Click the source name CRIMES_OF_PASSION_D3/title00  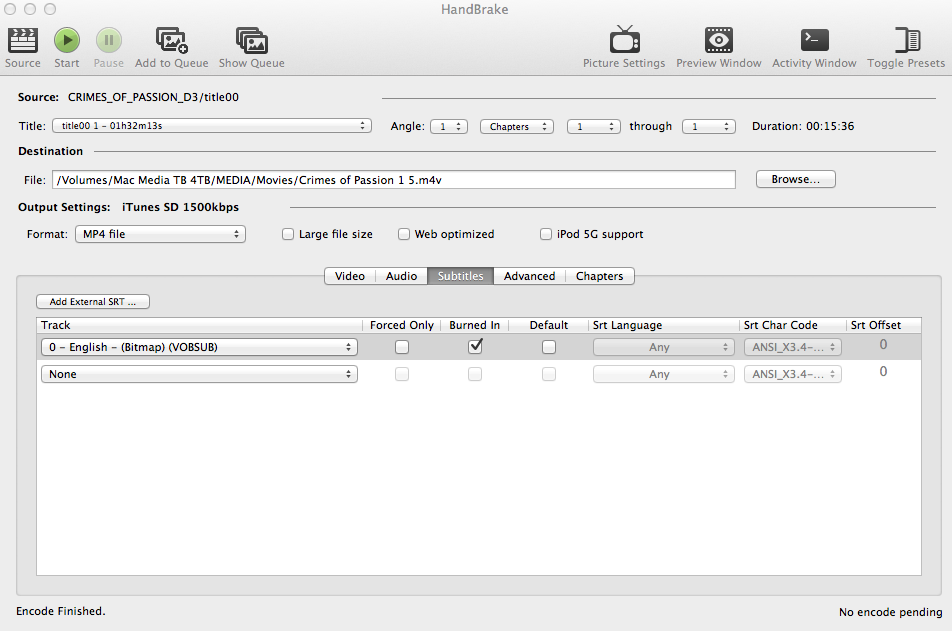click(x=153, y=97)
